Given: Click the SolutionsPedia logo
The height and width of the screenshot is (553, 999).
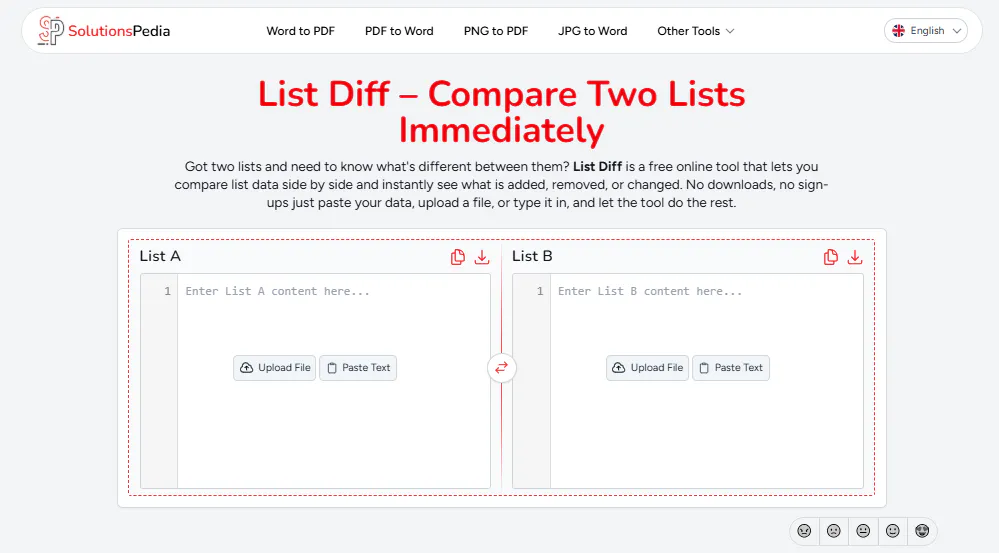Looking at the screenshot, I should [x=104, y=31].
